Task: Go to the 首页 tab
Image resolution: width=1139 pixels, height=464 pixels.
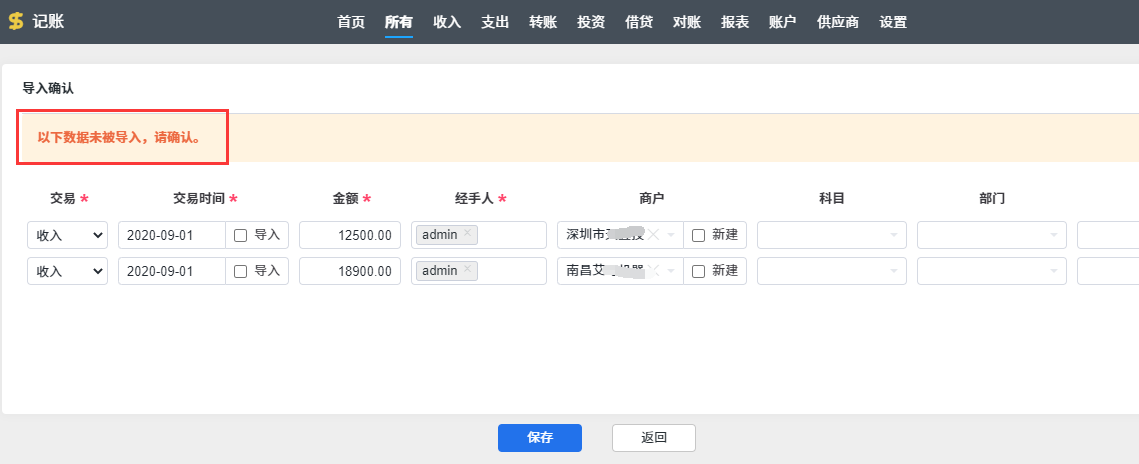Action: tap(351, 22)
